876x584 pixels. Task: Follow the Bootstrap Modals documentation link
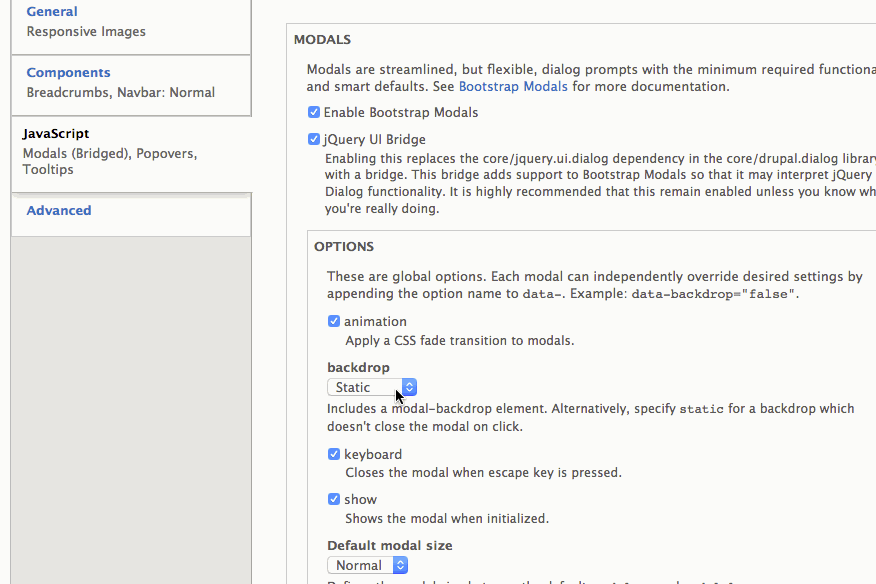point(513,86)
